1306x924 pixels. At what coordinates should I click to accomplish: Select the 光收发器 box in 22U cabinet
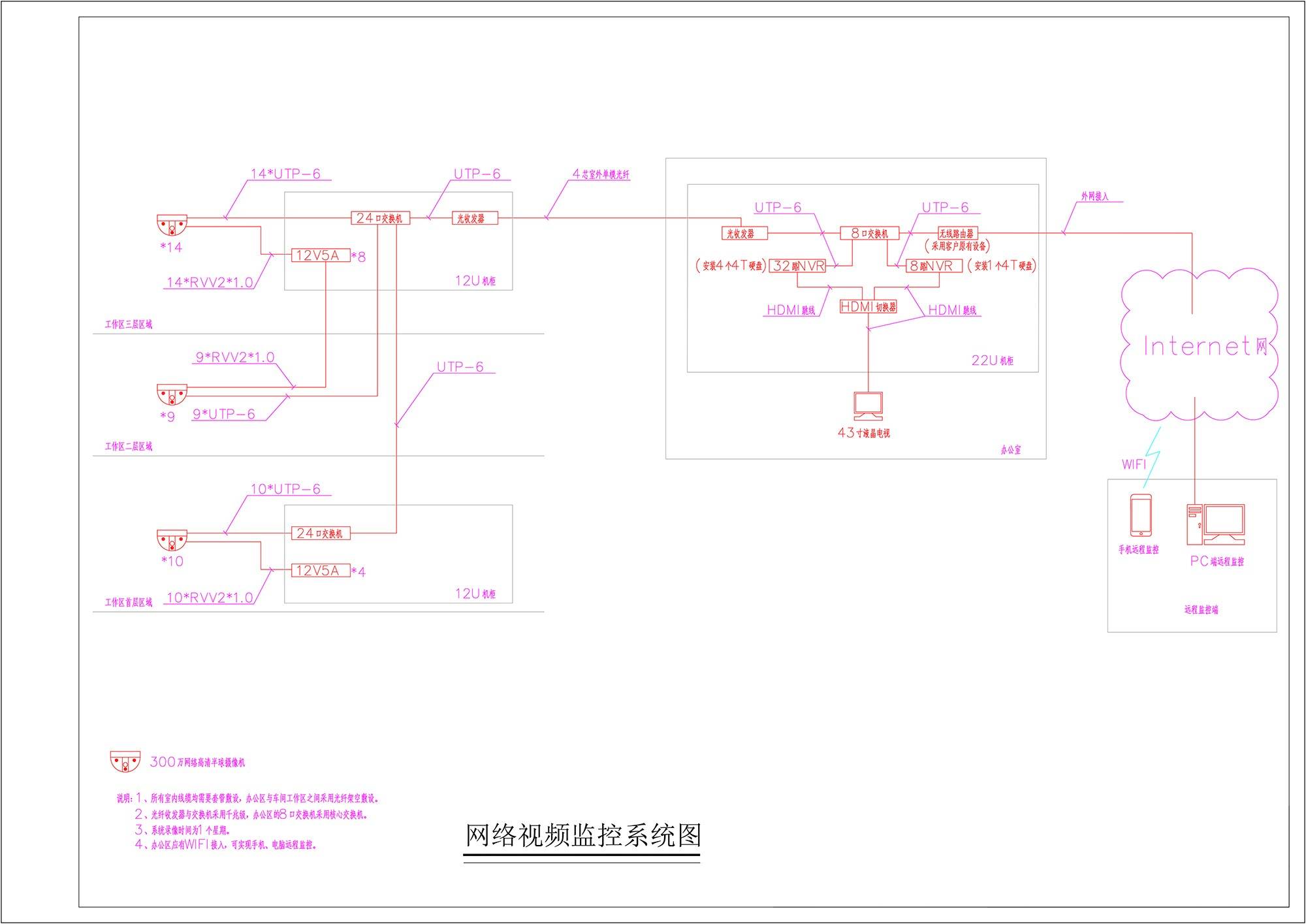(x=745, y=233)
